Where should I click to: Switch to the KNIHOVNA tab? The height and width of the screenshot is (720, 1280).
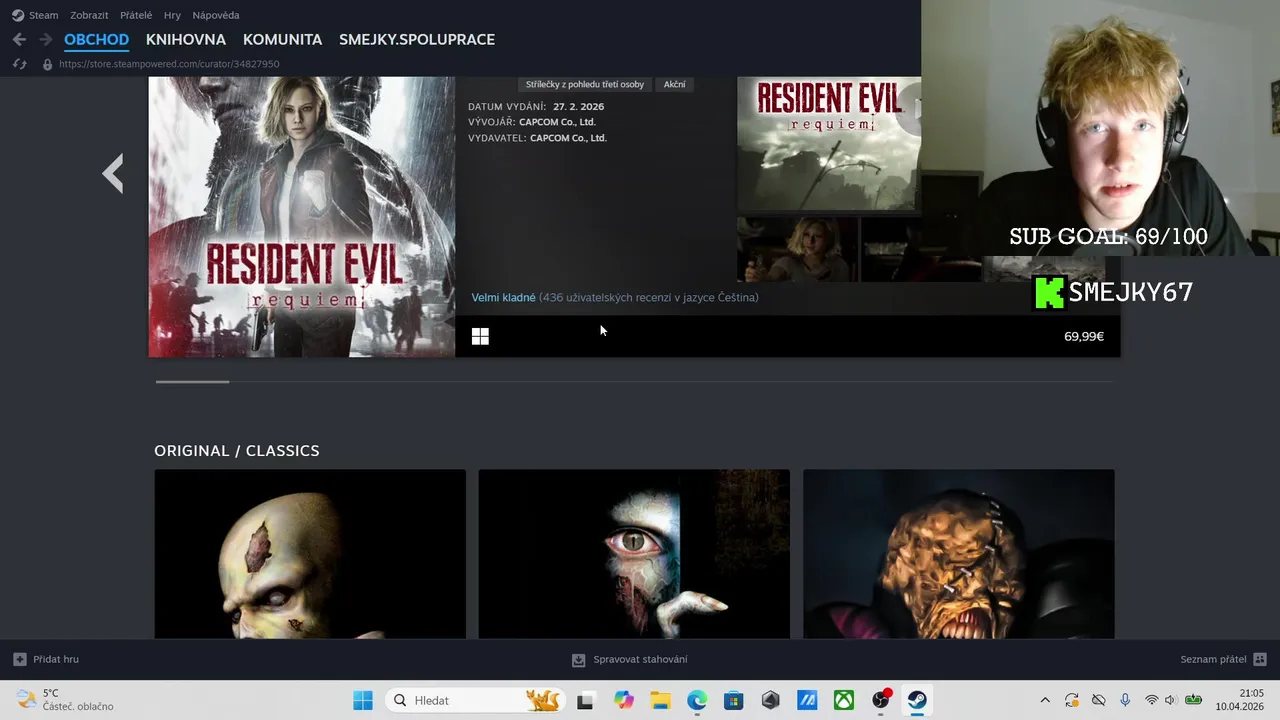[186, 39]
